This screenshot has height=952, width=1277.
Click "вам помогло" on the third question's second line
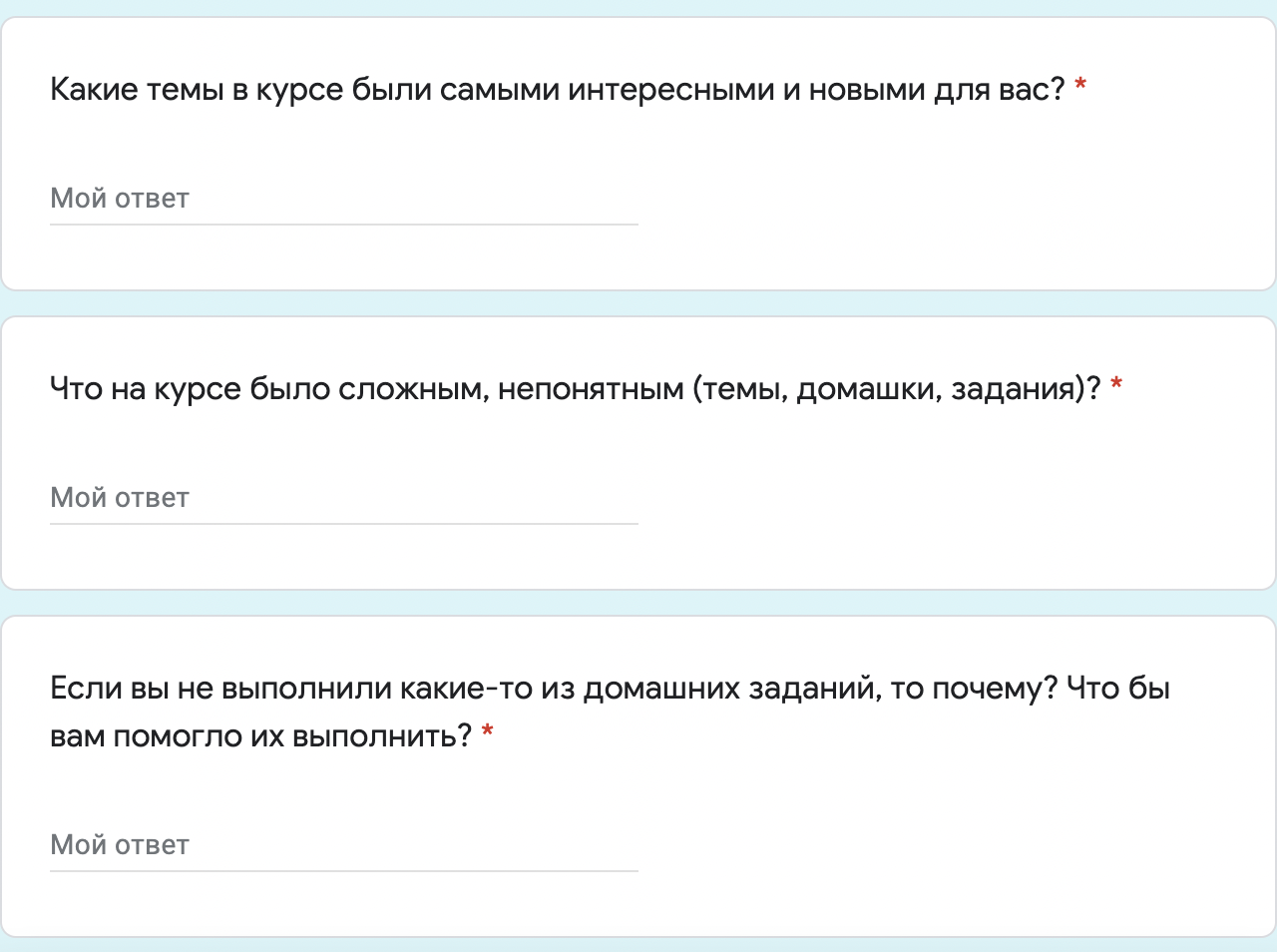tap(146, 736)
